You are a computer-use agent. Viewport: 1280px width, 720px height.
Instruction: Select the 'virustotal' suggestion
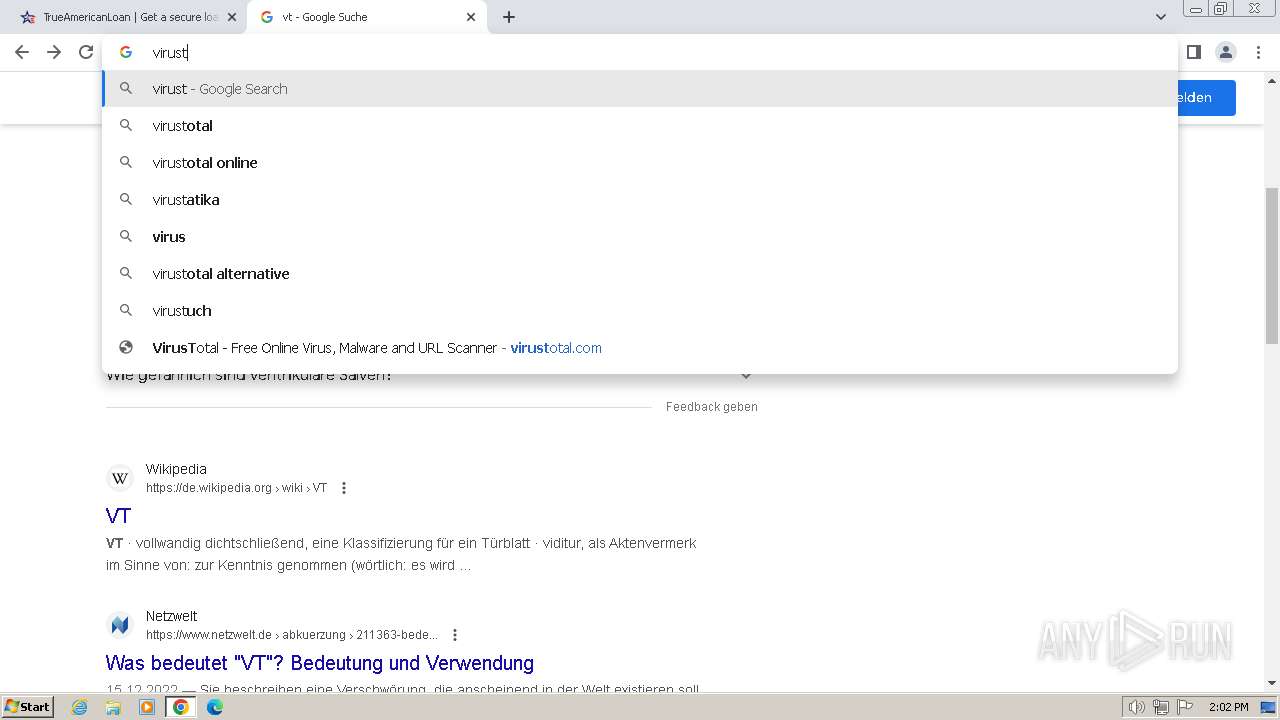click(x=640, y=126)
